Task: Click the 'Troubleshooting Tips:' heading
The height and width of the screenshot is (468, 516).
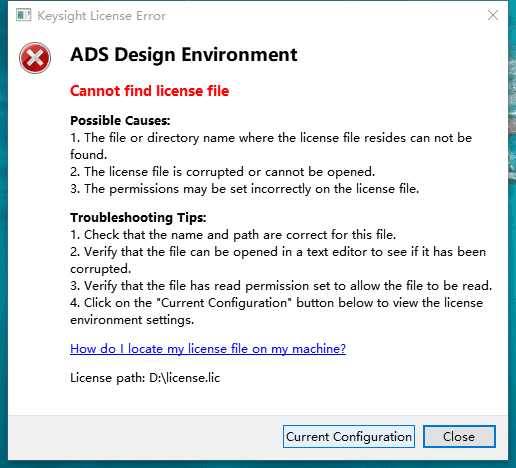Action: 138,217
